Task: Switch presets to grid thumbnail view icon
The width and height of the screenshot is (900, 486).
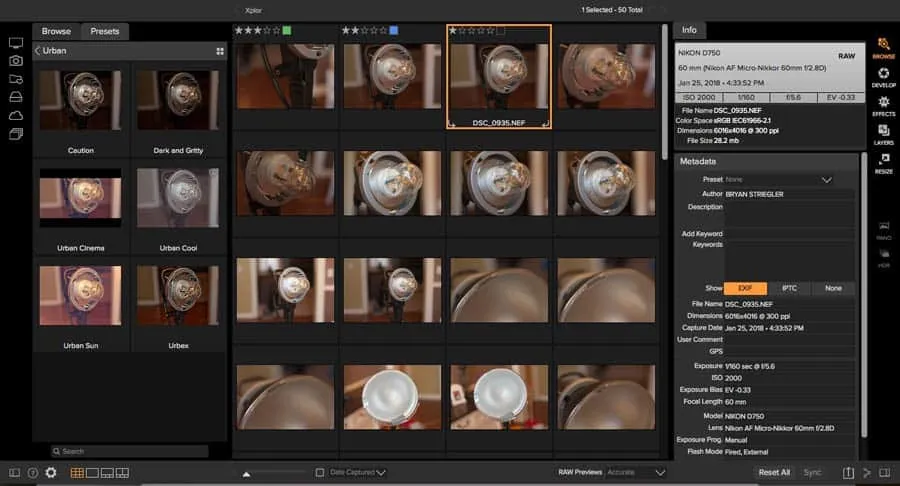Action: tap(220, 51)
